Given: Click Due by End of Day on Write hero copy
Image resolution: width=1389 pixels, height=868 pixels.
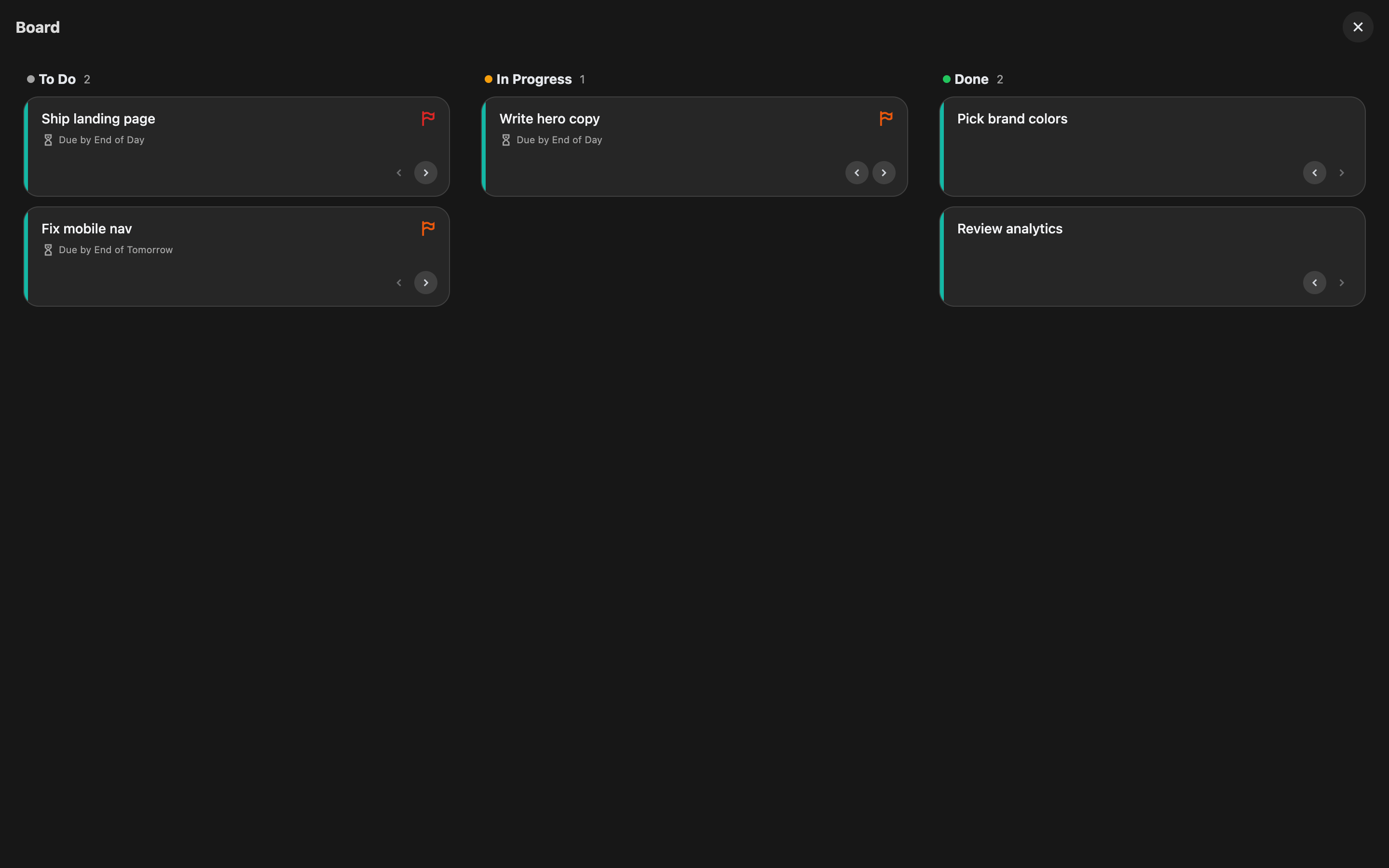Looking at the screenshot, I should pyautogui.click(x=559, y=140).
